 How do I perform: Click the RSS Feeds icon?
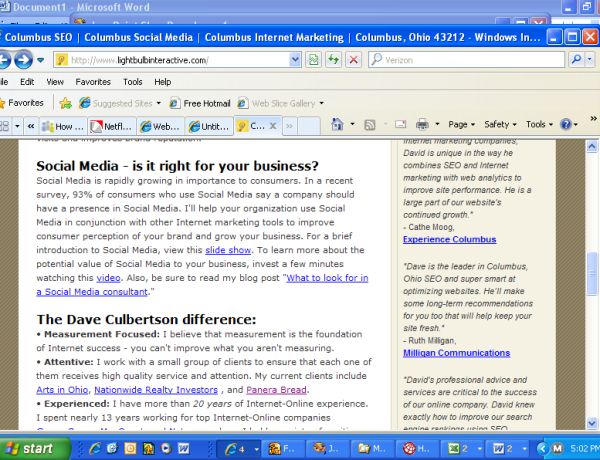[x=370, y=124]
